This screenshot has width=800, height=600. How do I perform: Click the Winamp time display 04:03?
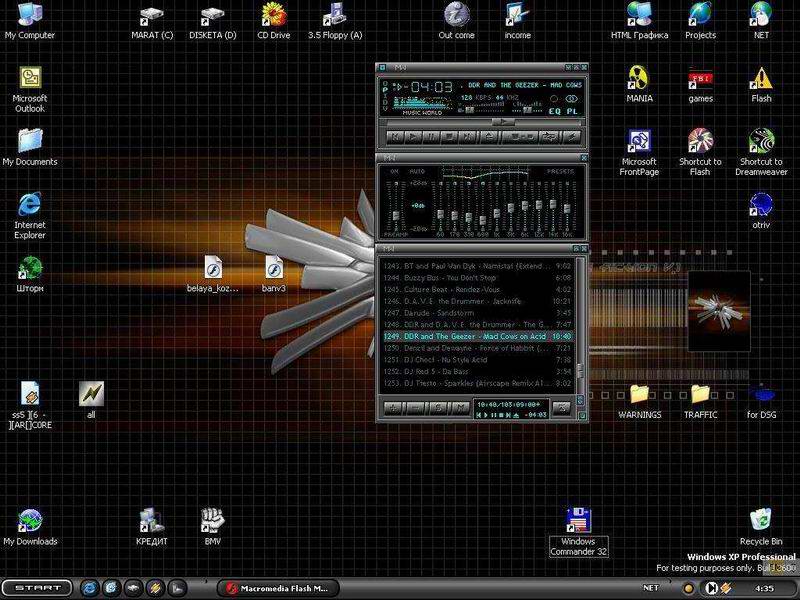click(432, 87)
